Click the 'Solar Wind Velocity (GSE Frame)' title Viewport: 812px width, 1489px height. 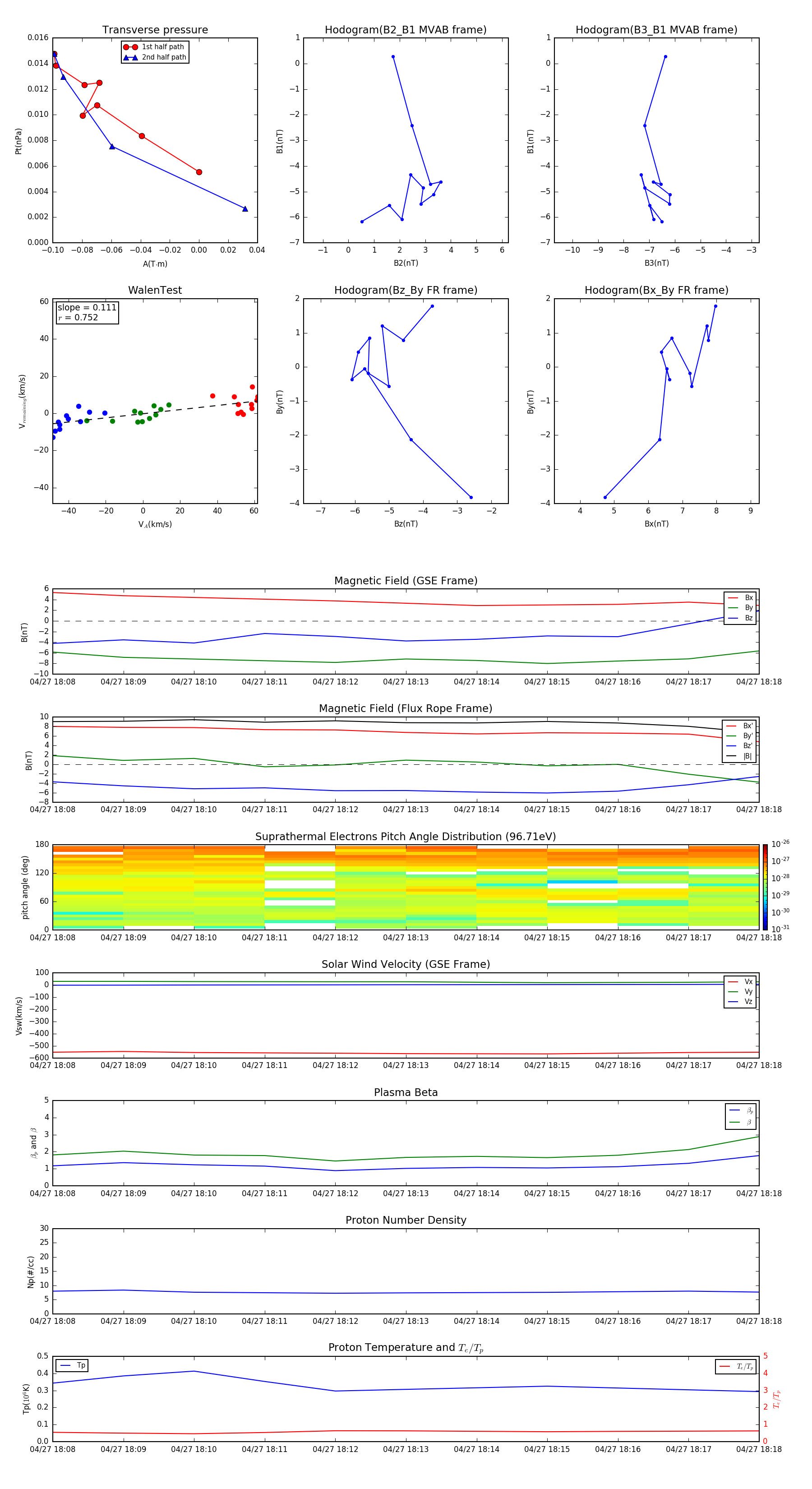[x=406, y=965]
